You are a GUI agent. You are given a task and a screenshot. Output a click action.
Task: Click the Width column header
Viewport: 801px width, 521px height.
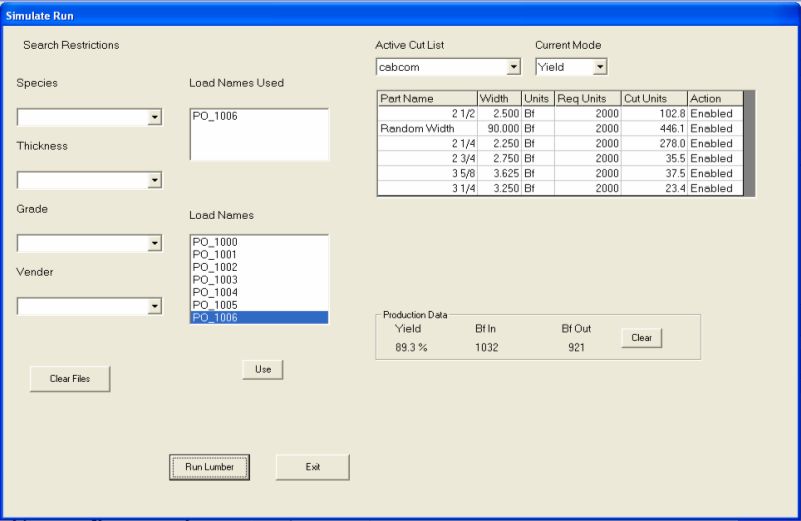tap(499, 99)
